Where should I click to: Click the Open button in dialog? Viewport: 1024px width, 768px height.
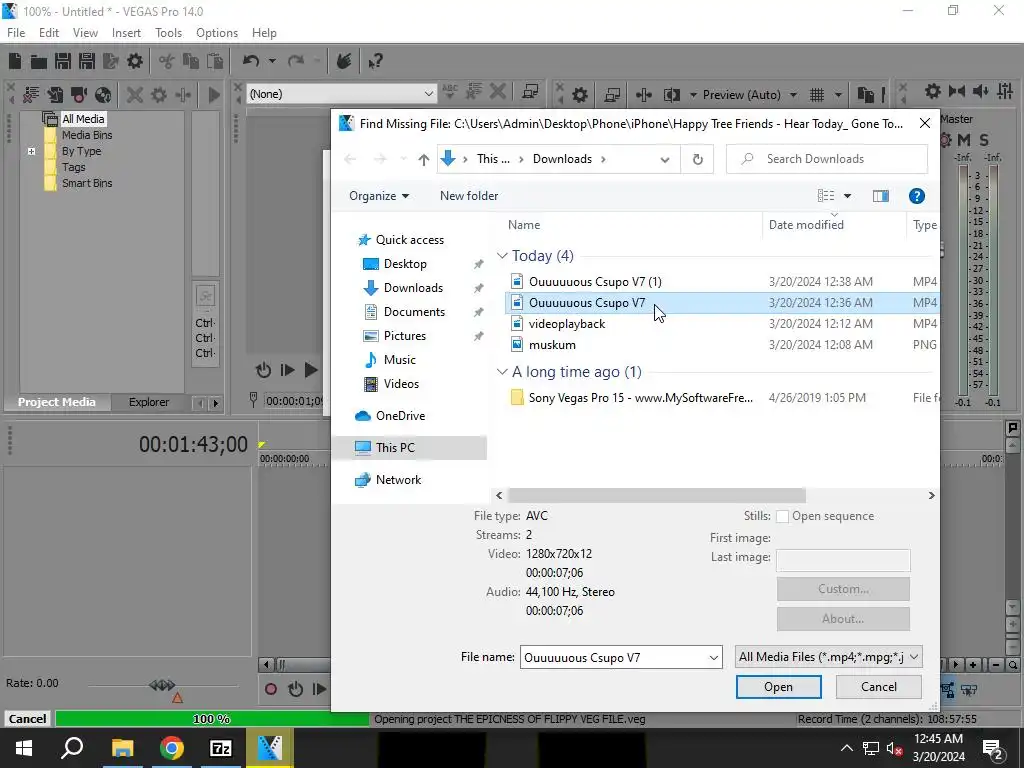click(778, 687)
